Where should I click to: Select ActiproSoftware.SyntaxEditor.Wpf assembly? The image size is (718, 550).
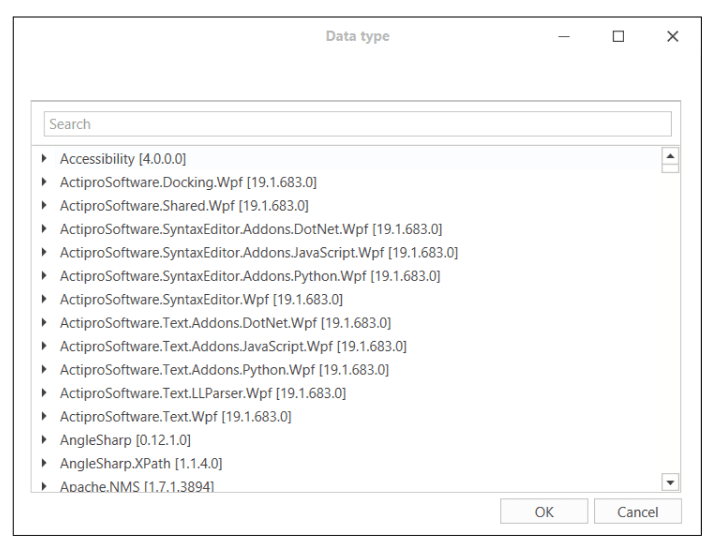[x=201, y=299]
